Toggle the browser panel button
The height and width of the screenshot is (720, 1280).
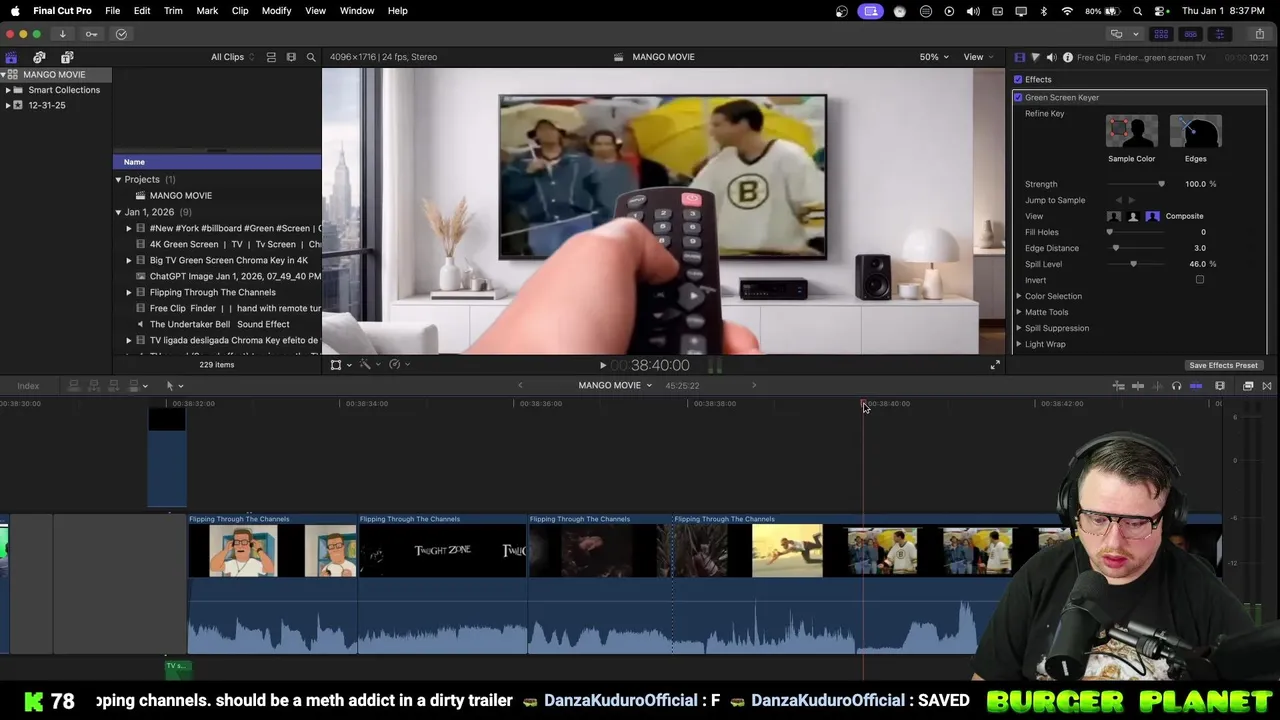(x=1162, y=34)
